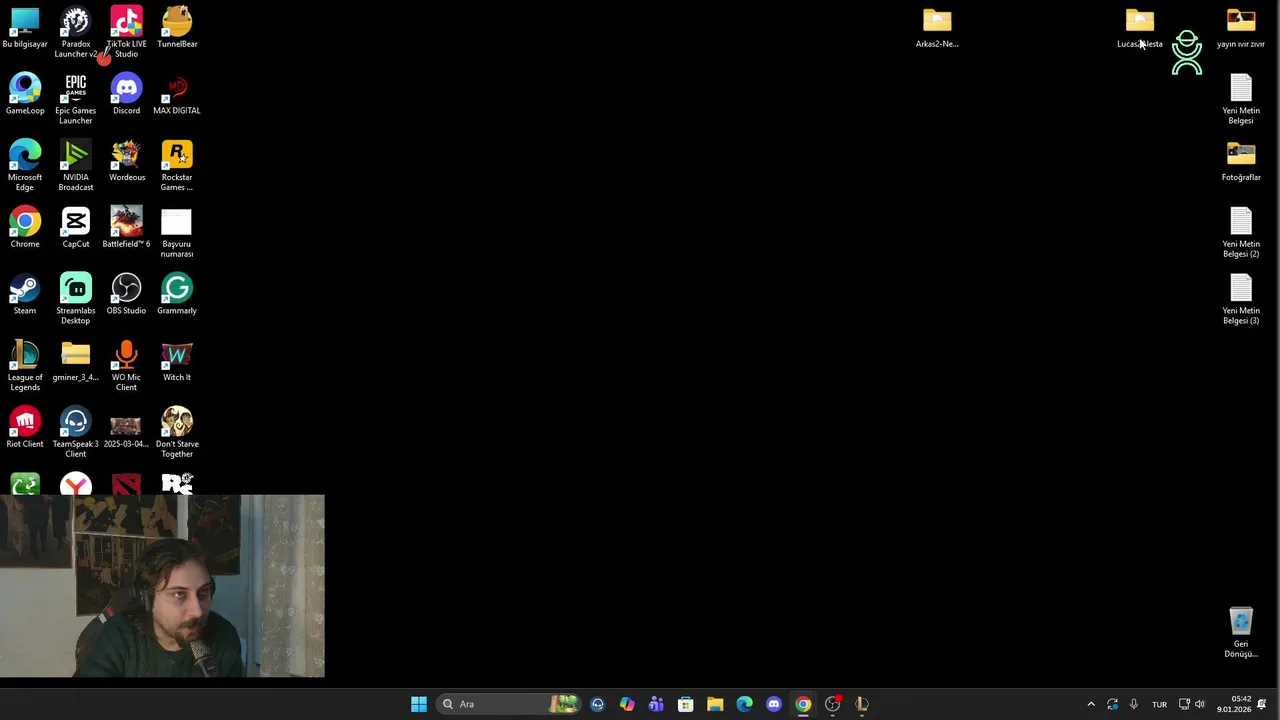Open NVIDIA Broadcast shortcut
Image resolution: width=1280 pixels, height=720 pixels.
[76, 165]
